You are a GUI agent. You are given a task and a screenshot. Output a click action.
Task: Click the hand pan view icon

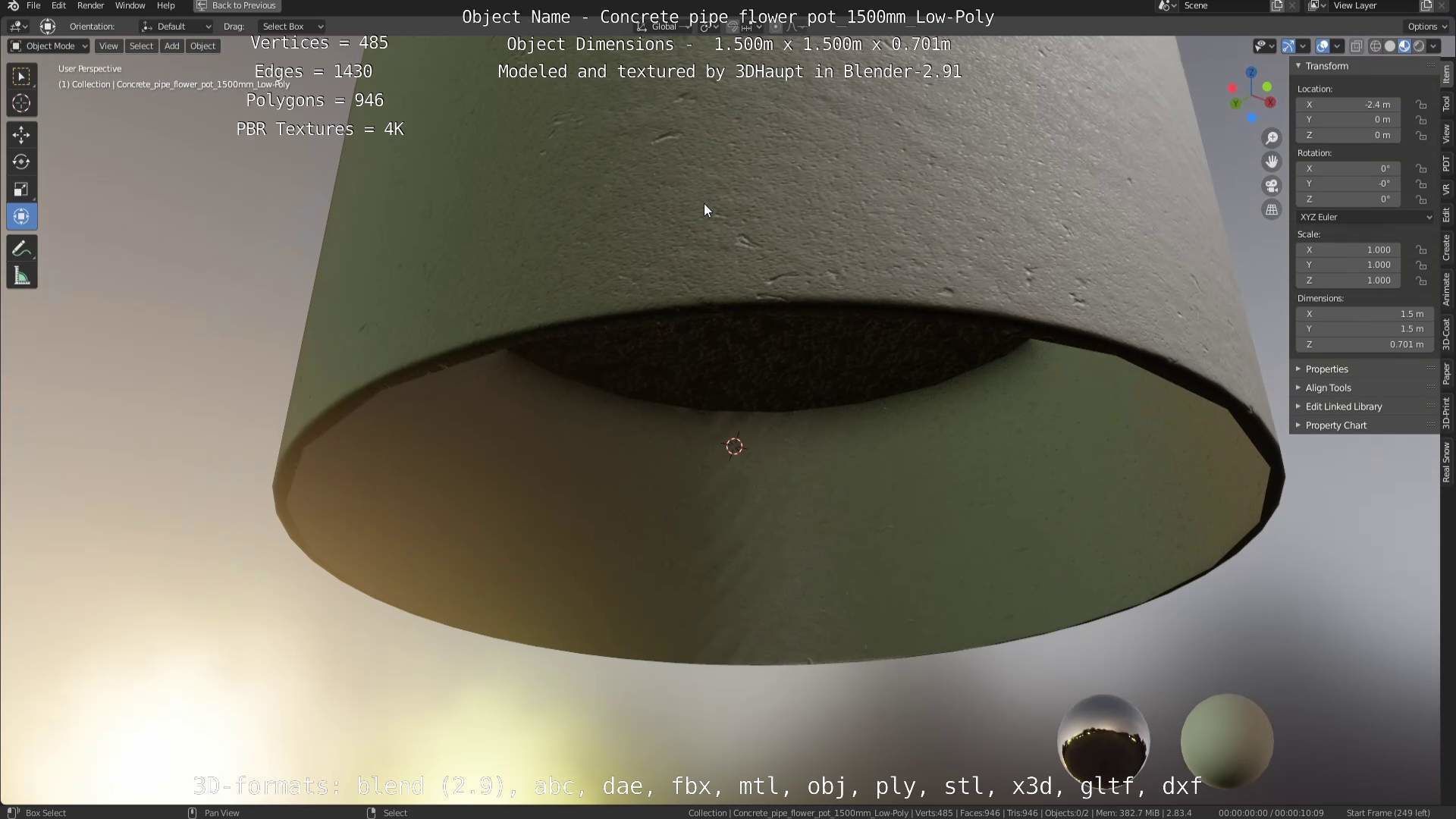pos(1272,162)
